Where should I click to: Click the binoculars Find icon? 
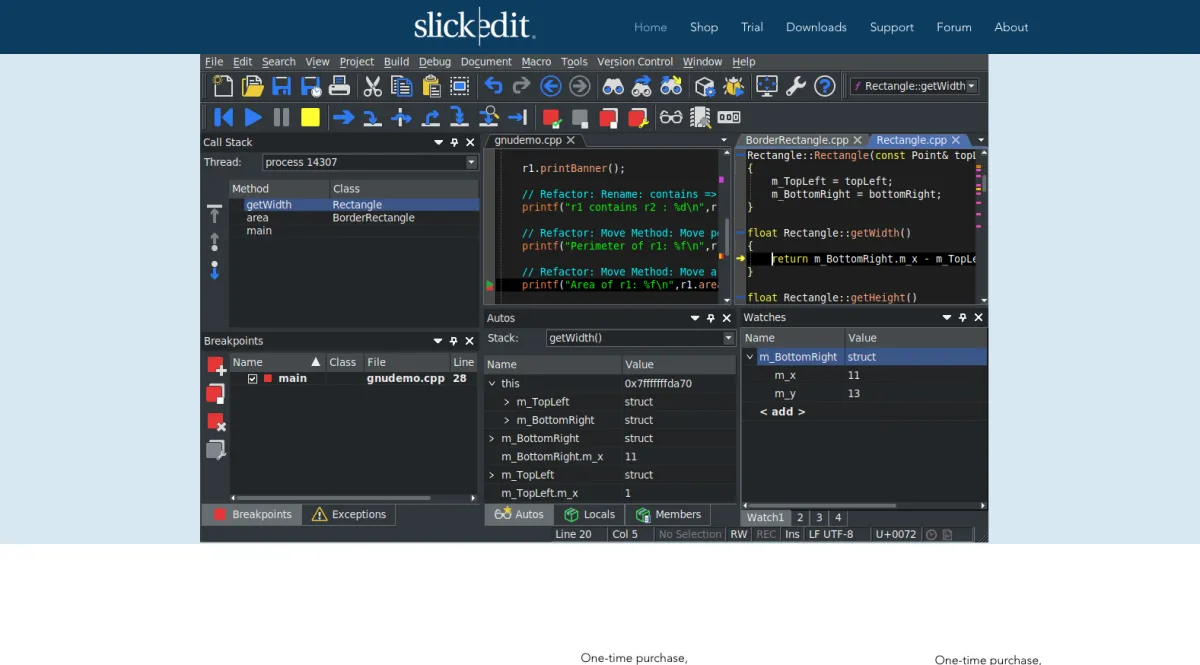pos(613,86)
